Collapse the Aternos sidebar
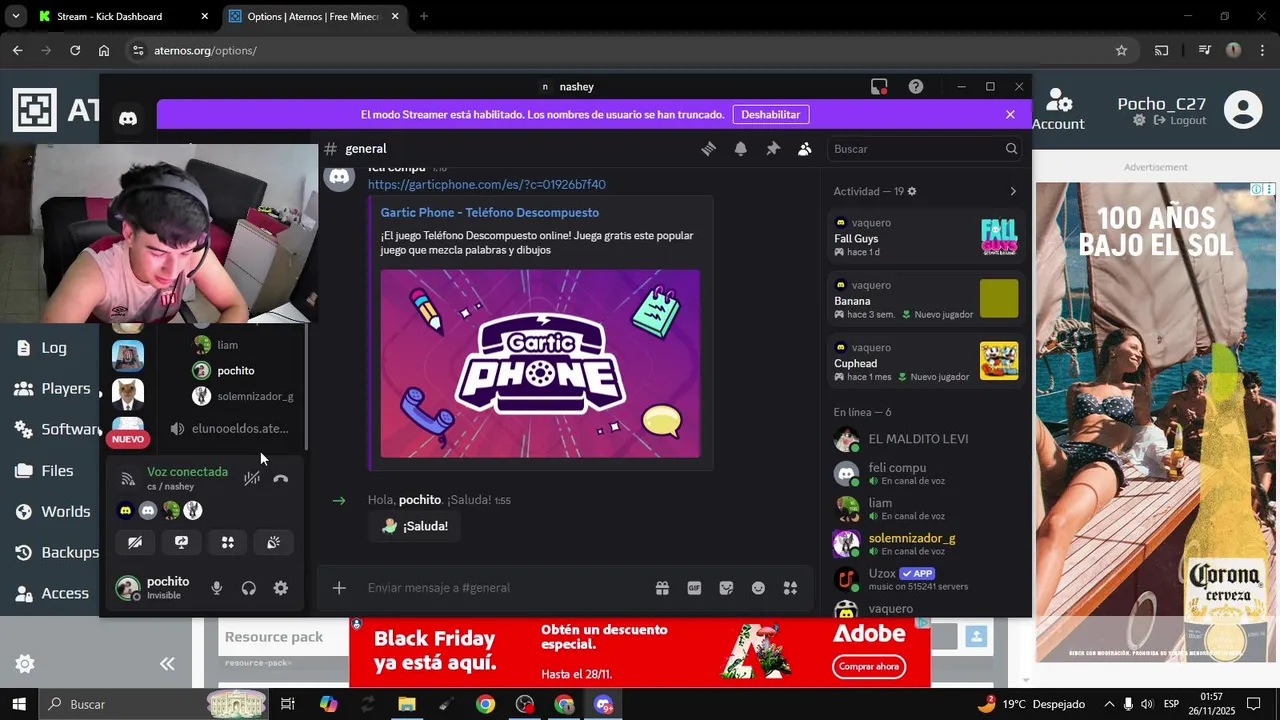This screenshot has height=720, width=1280. click(x=167, y=664)
